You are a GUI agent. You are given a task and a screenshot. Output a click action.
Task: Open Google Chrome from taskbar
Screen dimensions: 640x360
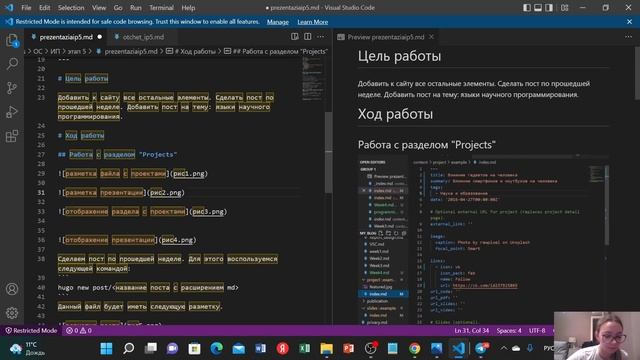coord(415,349)
